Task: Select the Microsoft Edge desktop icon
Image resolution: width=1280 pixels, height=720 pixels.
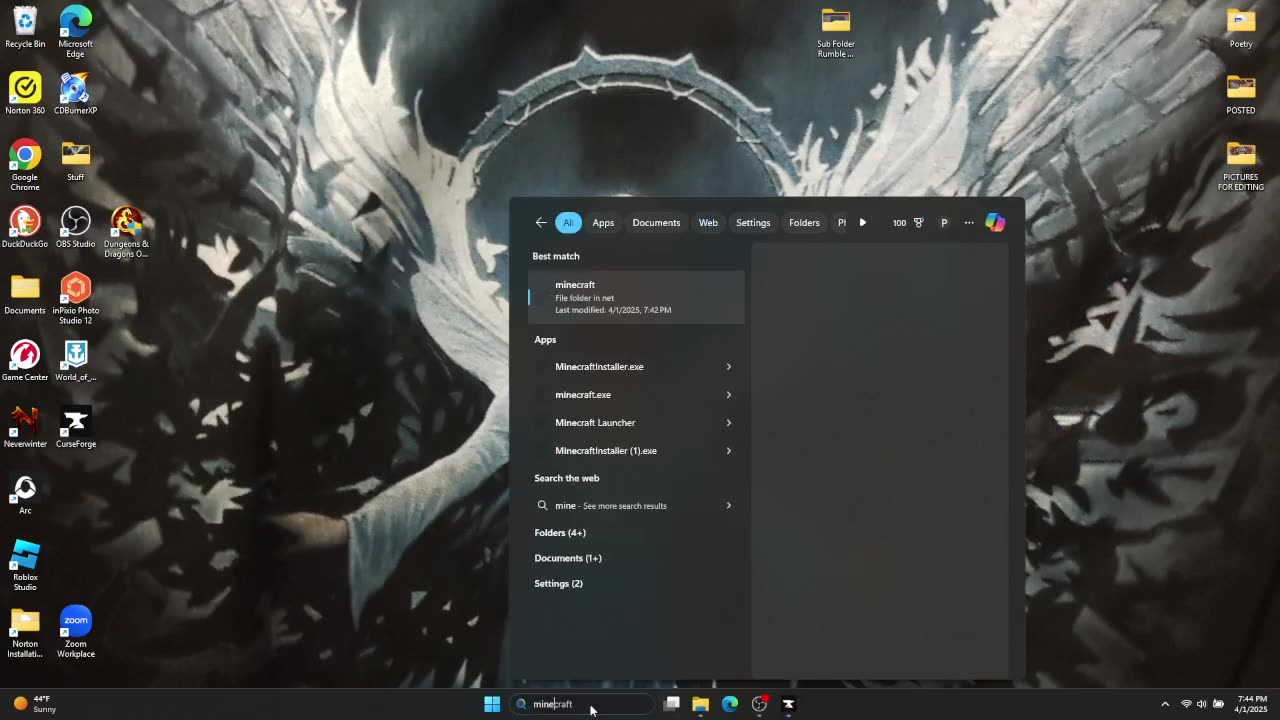Action: (x=75, y=32)
